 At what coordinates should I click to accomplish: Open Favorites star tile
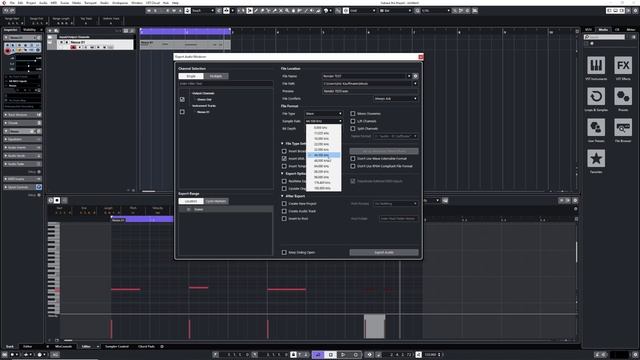(596, 158)
